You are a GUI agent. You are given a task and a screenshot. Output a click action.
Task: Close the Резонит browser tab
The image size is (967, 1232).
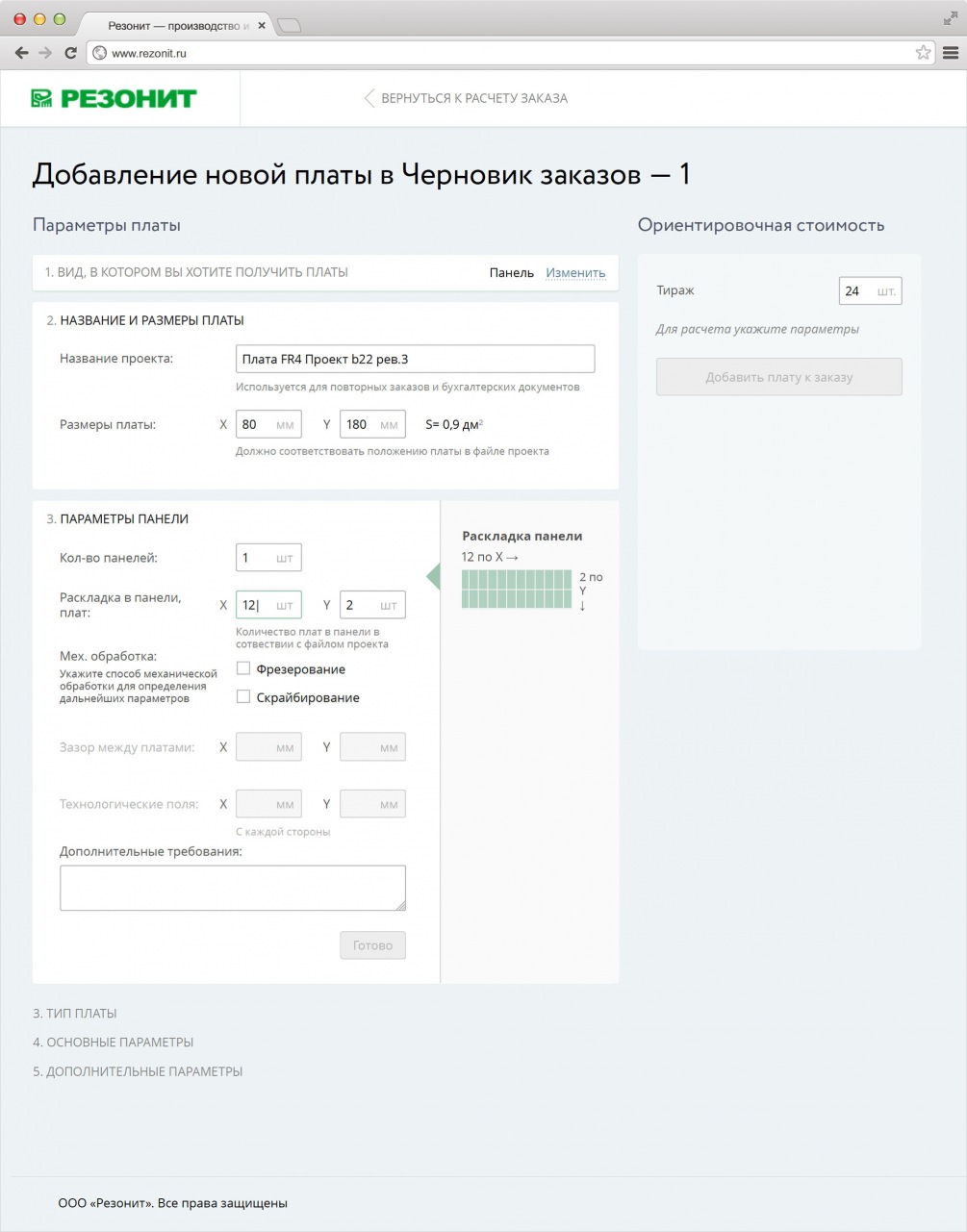pos(262,26)
